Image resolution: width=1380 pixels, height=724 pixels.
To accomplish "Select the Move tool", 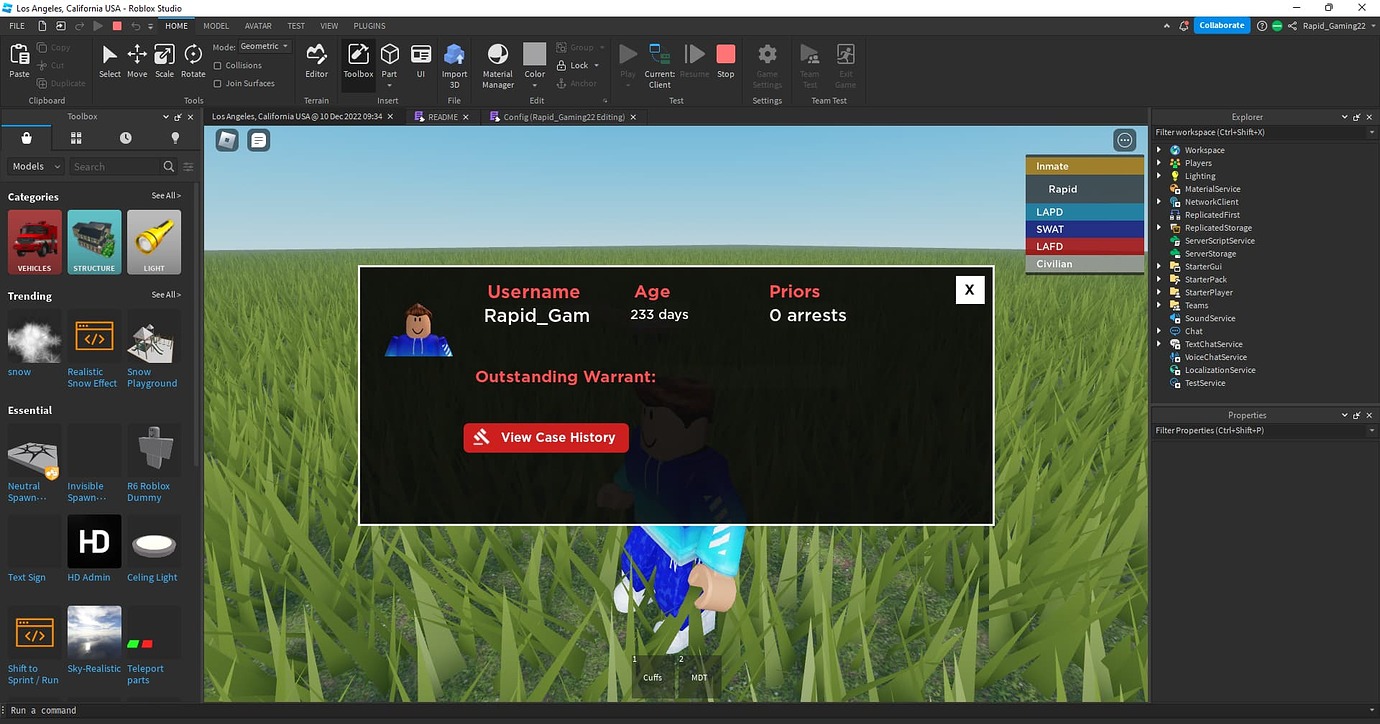I will tap(136, 60).
